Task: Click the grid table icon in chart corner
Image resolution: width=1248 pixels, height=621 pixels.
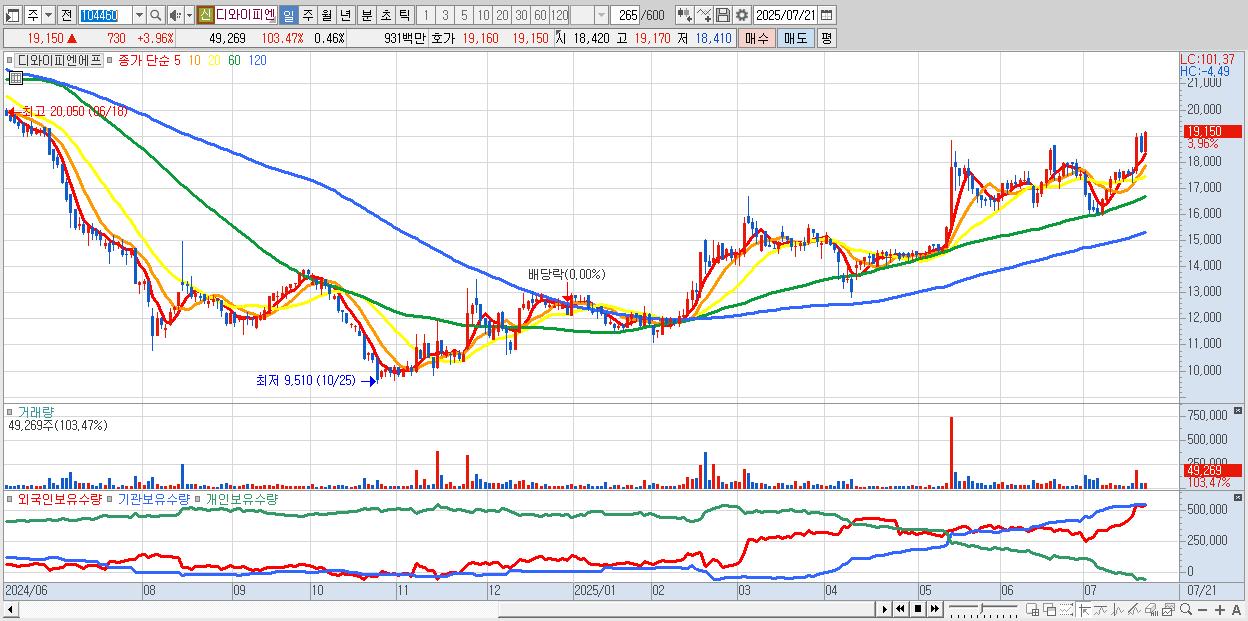Action: point(15,77)
